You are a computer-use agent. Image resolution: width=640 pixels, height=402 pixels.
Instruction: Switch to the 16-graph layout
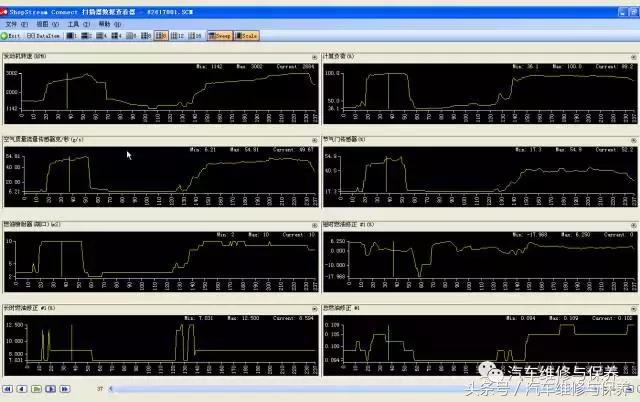click(195, 36)
